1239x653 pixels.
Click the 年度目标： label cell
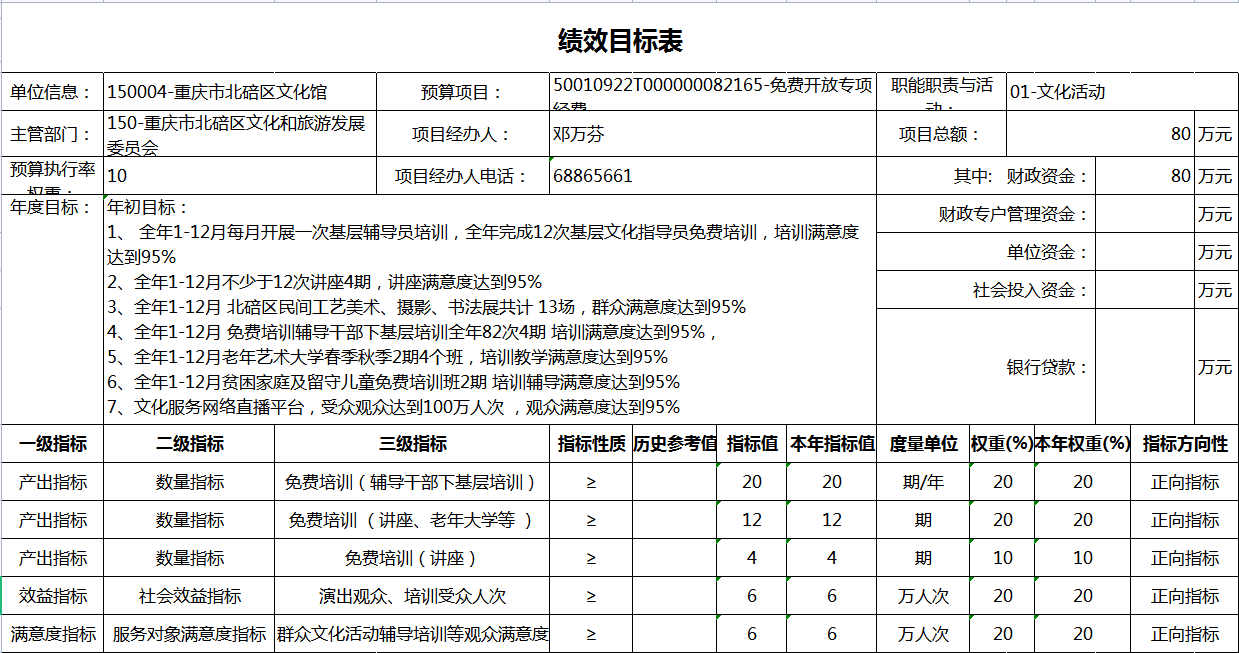pyautogui.click(x=52, y=309)
